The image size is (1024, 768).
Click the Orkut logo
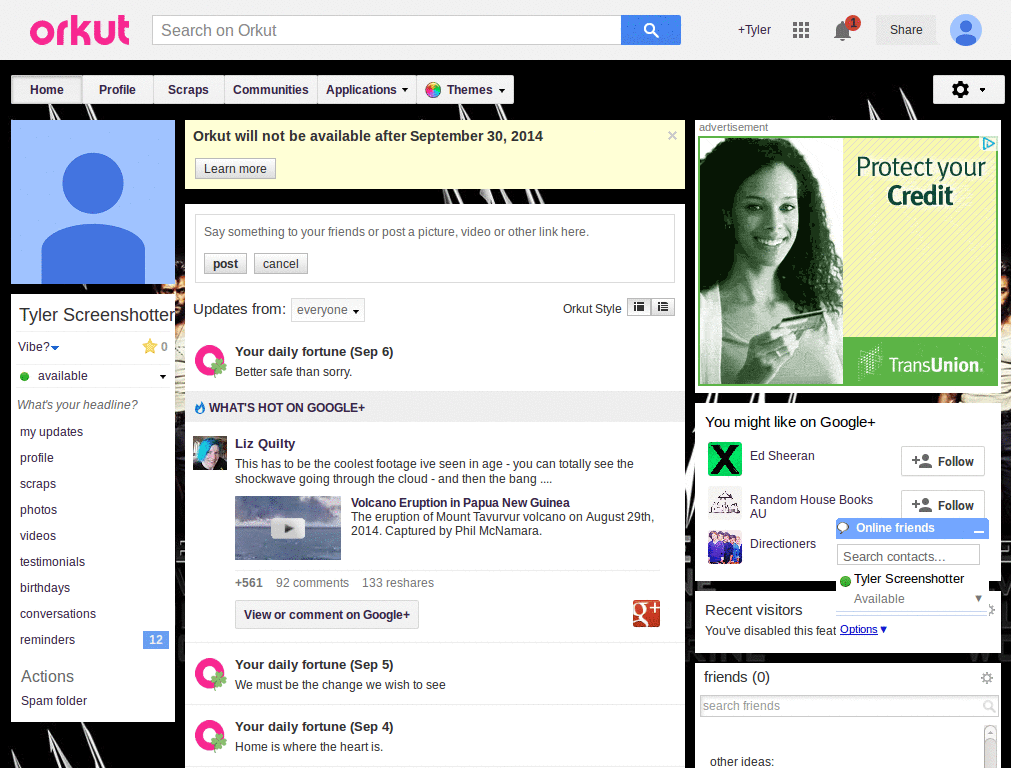point(80,30)
